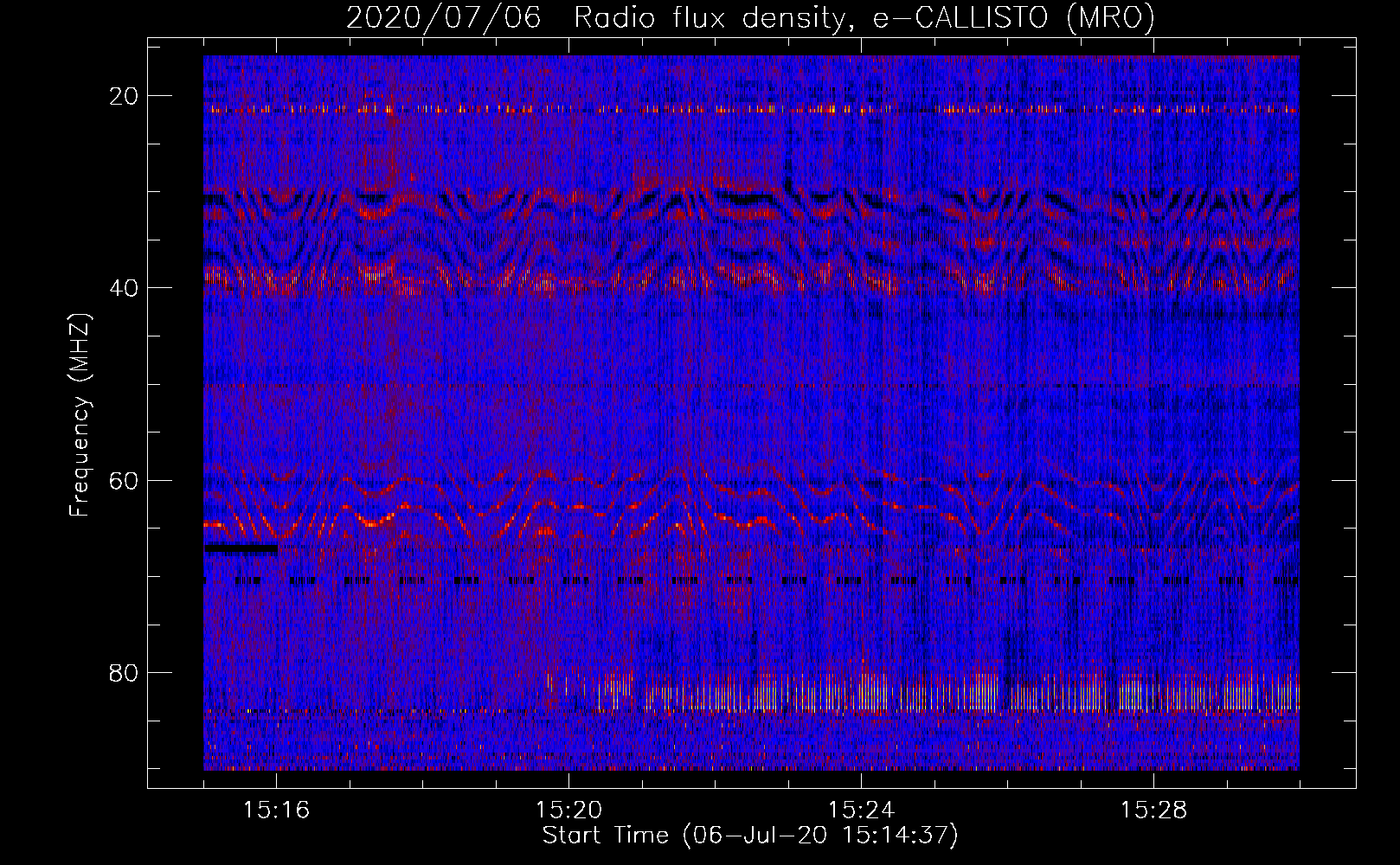Screen dimensions: 1400x865
Task: Click the '80' frequency tick label
Action: point(125,672)
